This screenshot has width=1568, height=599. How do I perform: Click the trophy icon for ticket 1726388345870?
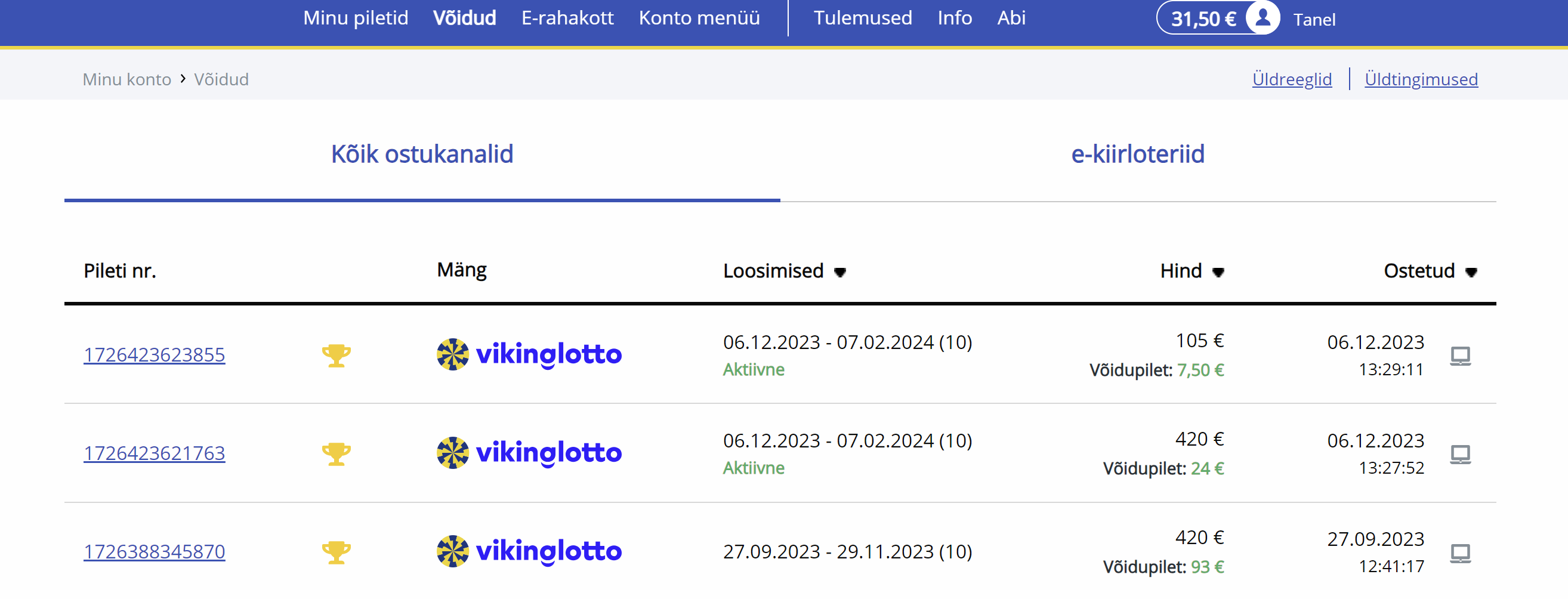336,552
